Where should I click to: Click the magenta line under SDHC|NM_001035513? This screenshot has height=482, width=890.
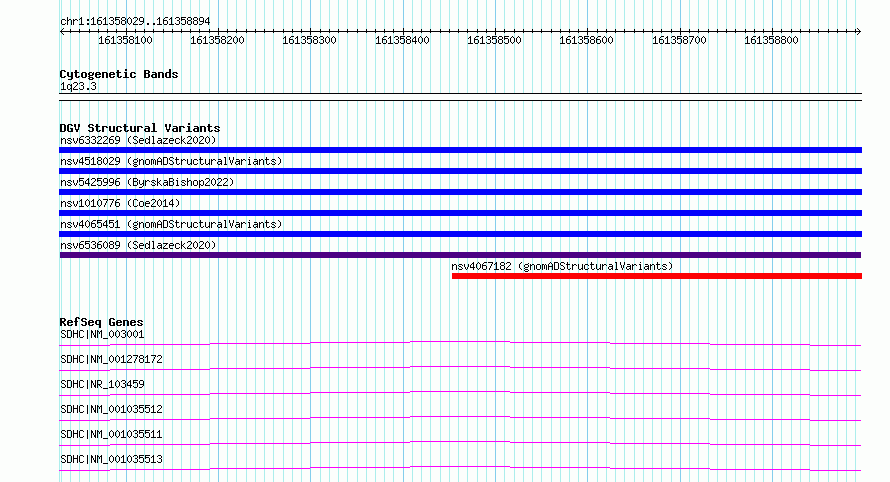pyautogui.click(x=460, y=468)
